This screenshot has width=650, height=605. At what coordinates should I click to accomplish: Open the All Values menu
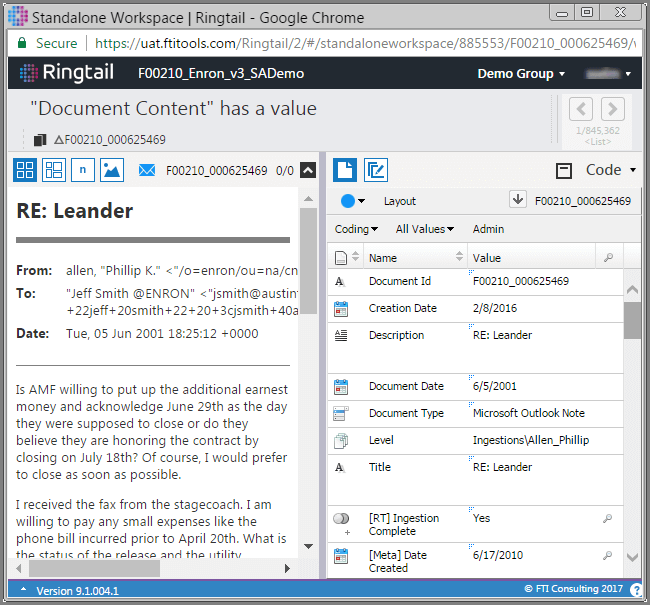coord(424,229)
